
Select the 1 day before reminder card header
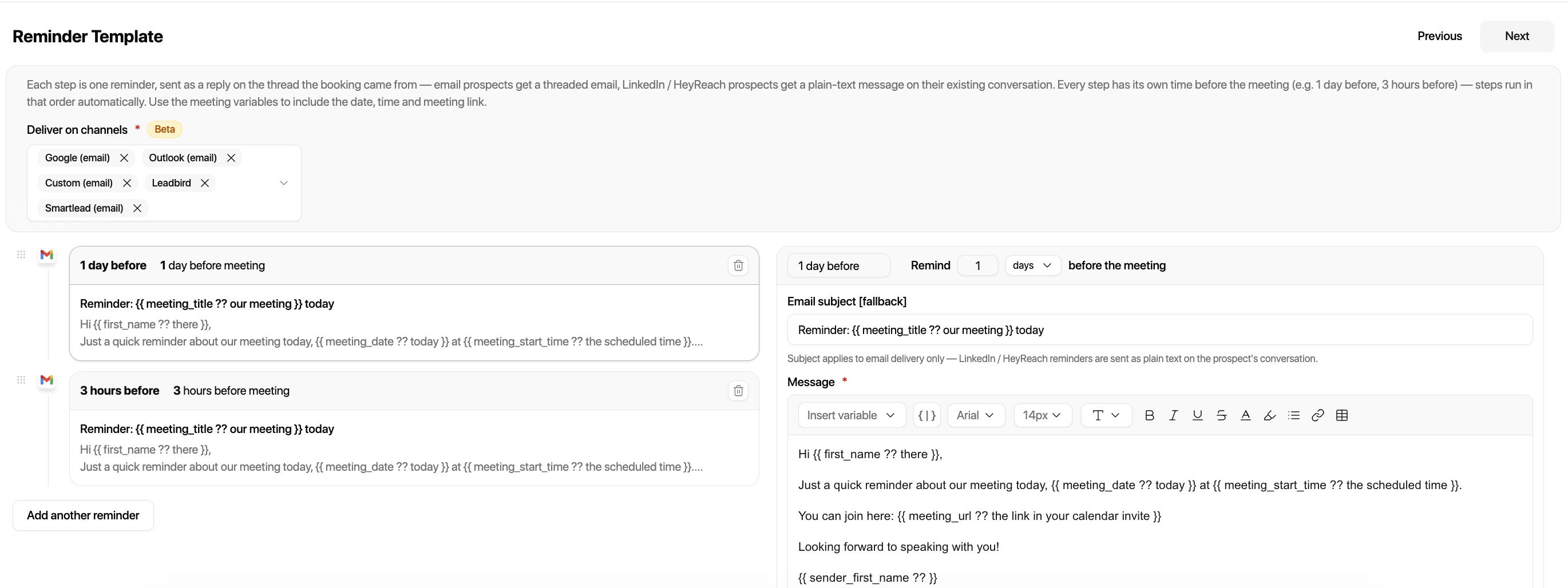414,265
